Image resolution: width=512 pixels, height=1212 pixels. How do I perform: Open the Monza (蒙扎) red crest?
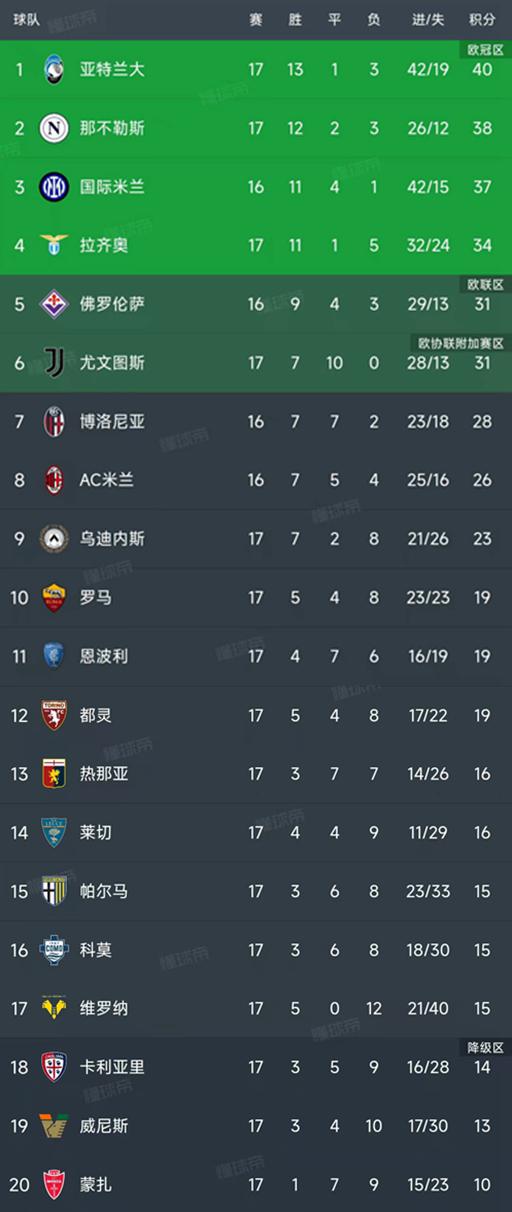[x=53, y=1185]
